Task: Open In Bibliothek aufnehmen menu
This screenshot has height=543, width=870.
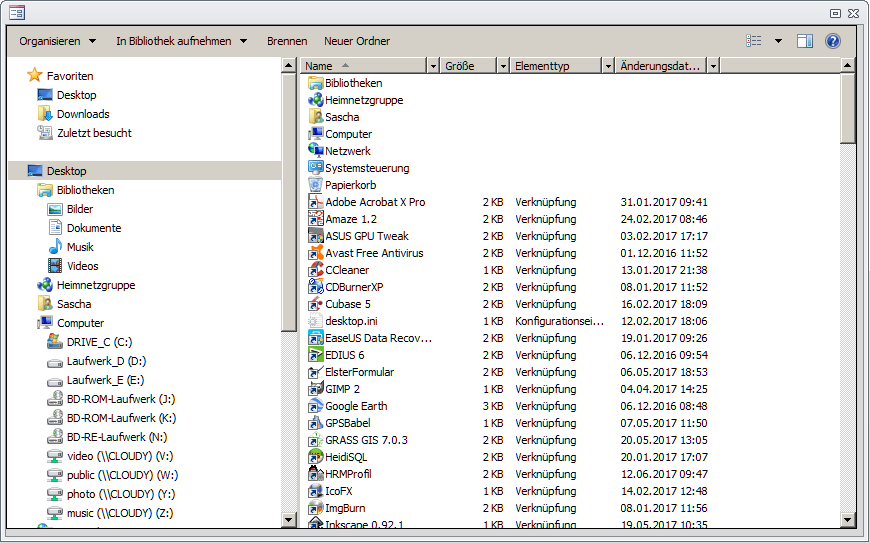Action: point(181,41)
